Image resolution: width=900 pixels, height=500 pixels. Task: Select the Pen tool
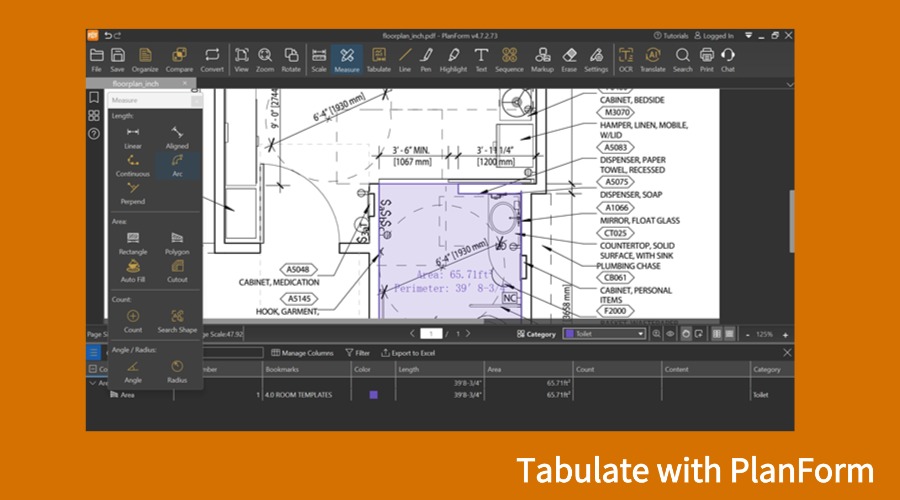pyautogui.click(x=425, y=60)
